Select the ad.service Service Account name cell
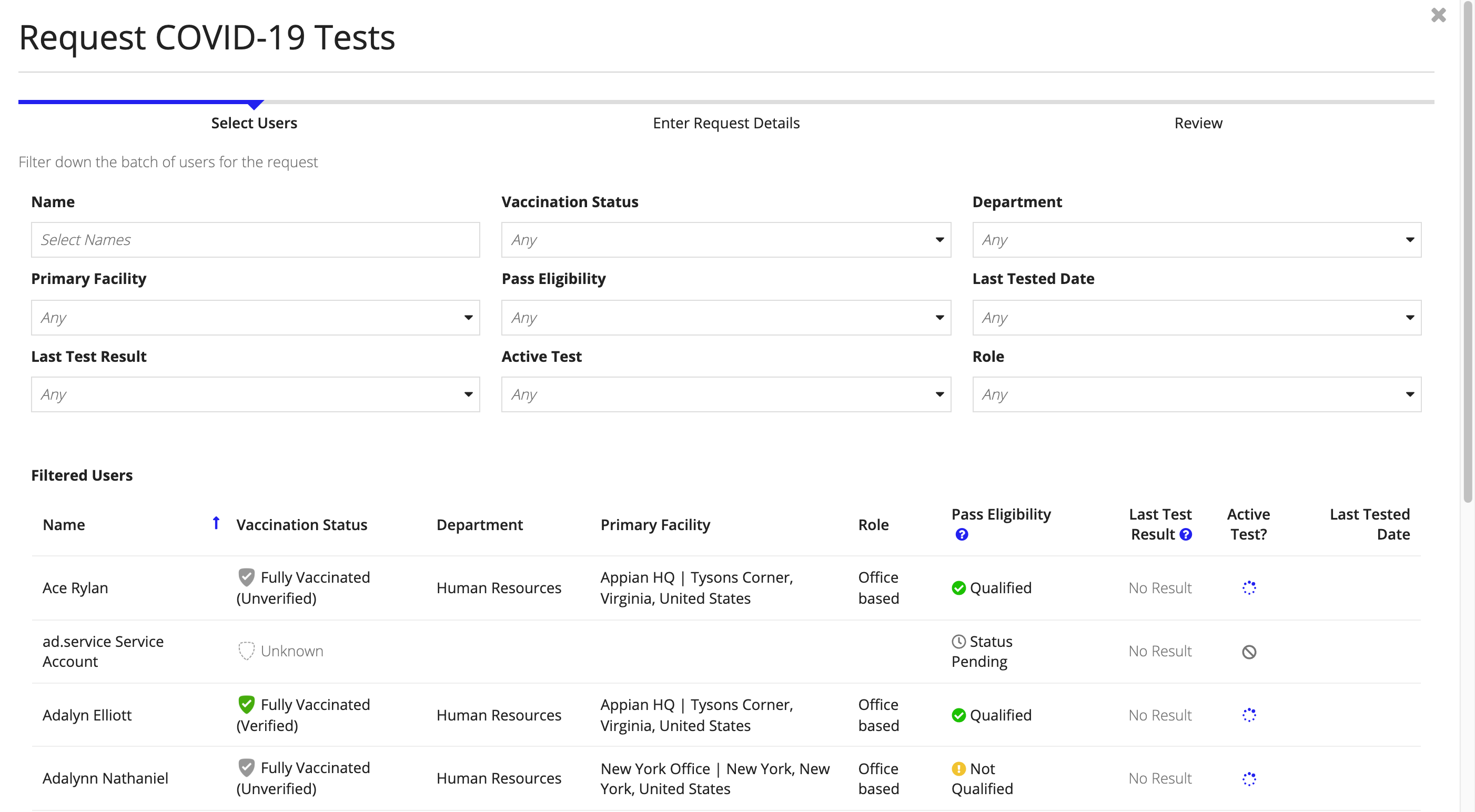The image size is (1475, 812). tap(103, 651)
